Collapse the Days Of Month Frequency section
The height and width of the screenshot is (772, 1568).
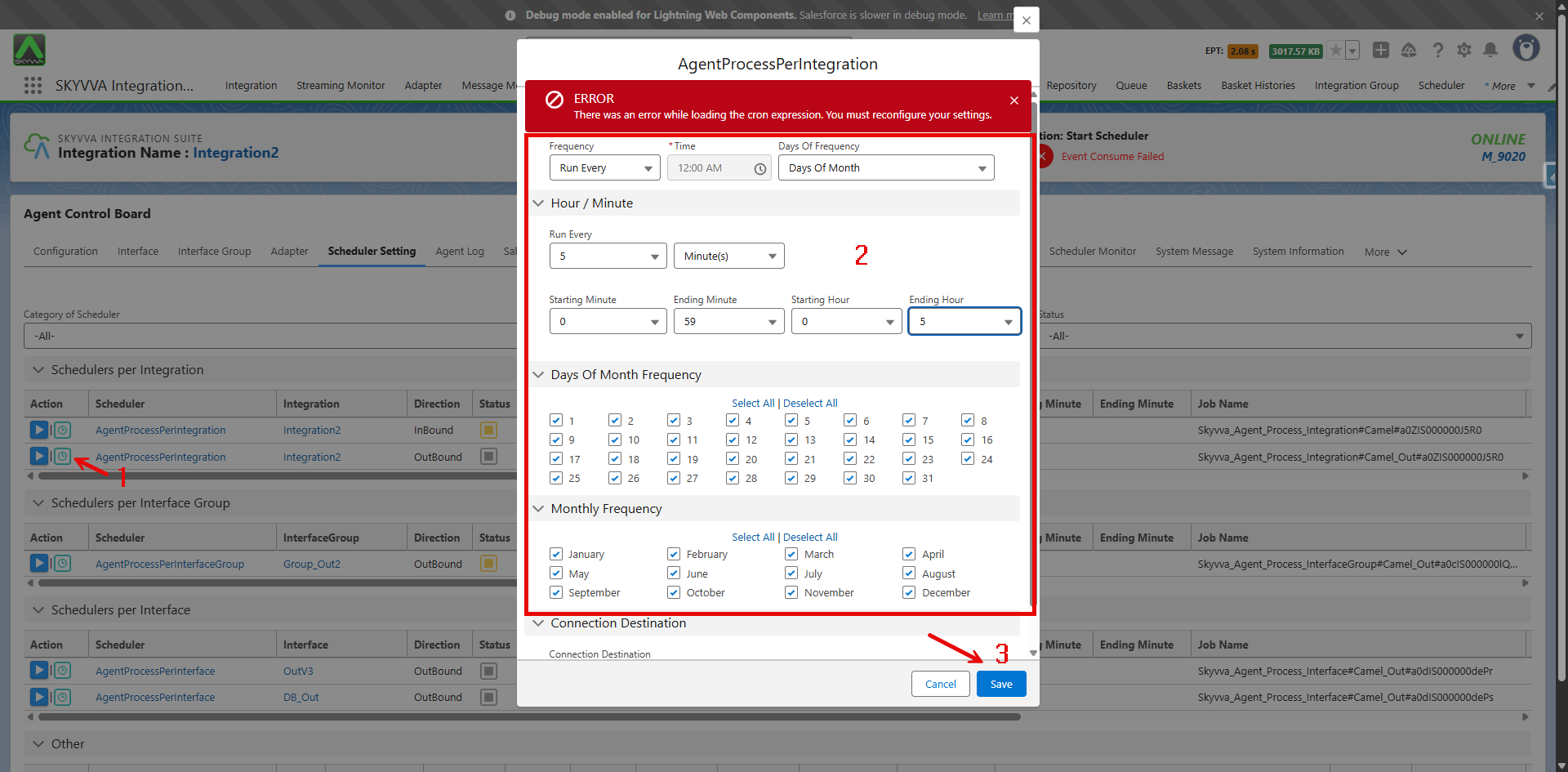[x=539, y=375]
